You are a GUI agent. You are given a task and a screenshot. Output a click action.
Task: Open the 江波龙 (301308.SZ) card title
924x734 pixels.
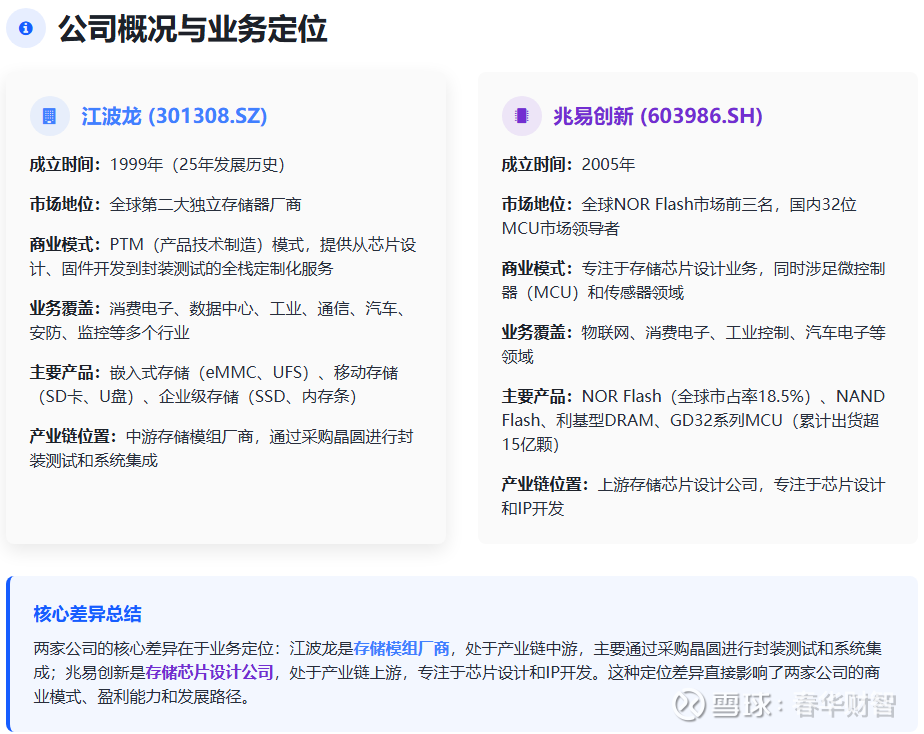pyautogui.click(x=174, y=116)
